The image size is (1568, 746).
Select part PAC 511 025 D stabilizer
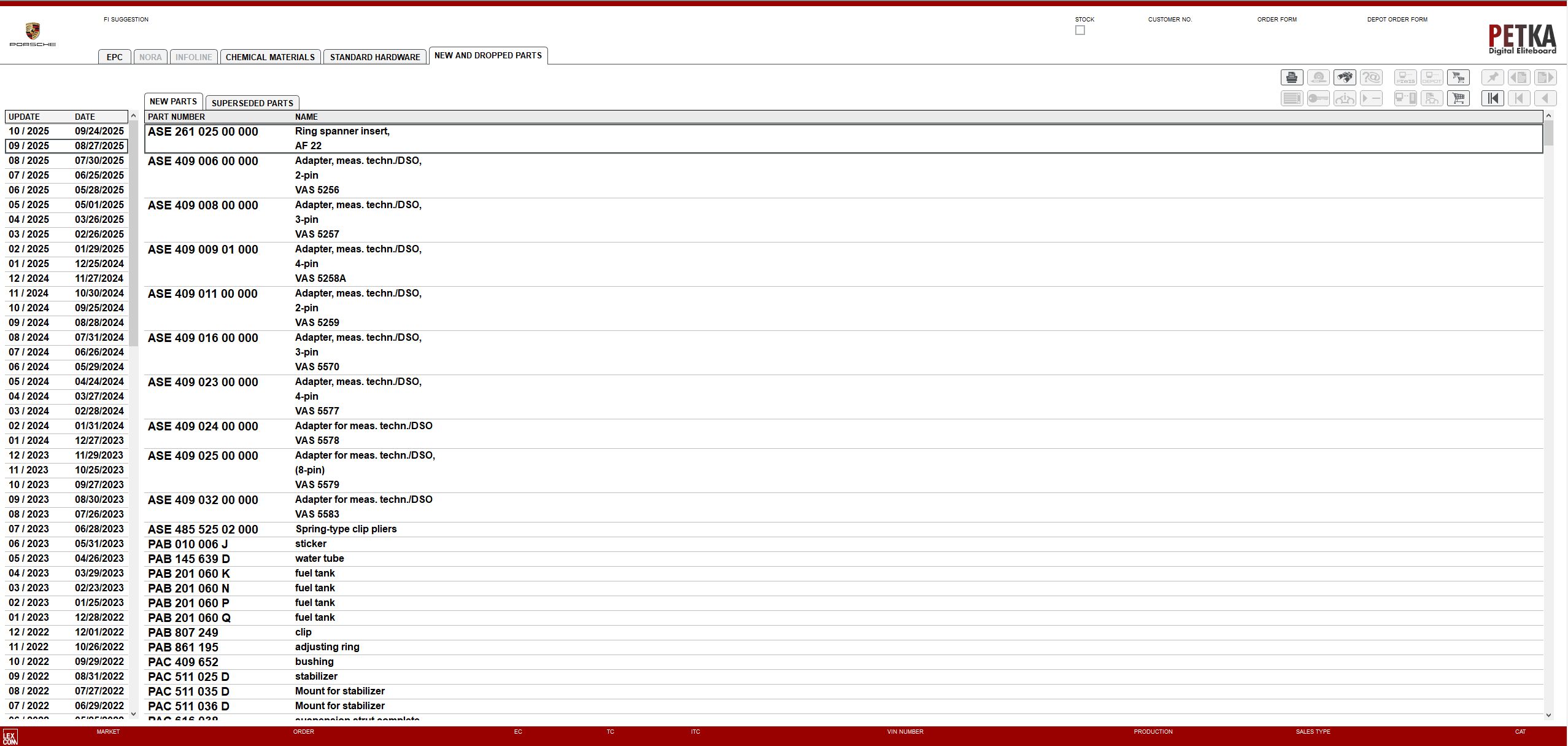[844, 677]
